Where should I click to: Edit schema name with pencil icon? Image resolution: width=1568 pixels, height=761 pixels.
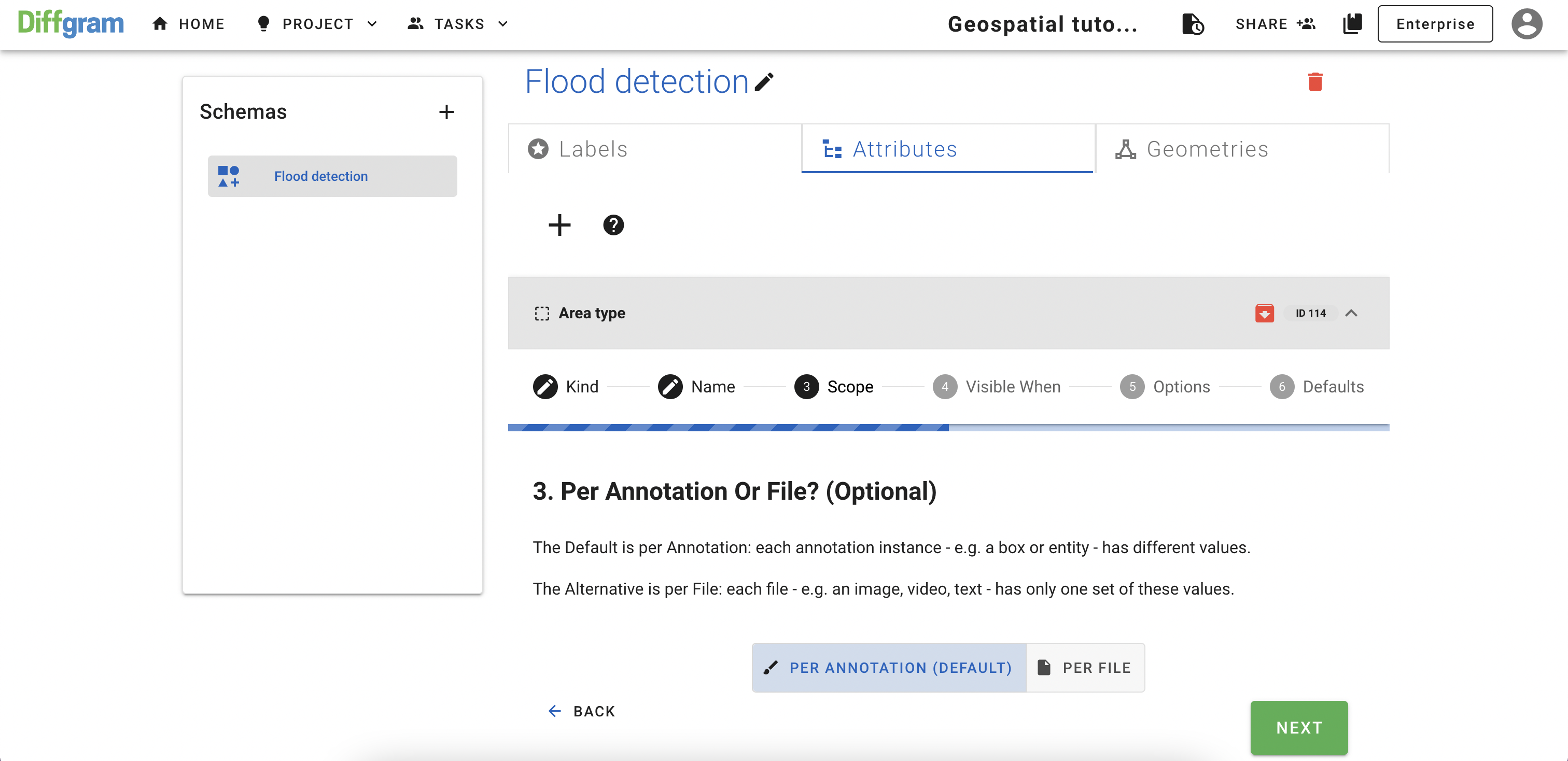coord(764,81)
